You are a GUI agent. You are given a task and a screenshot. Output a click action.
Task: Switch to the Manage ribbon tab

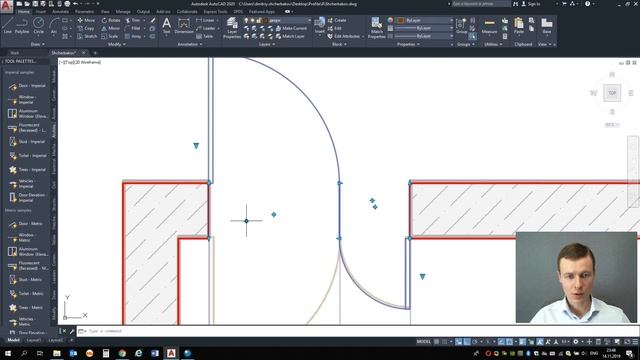[x=123, y=12]
